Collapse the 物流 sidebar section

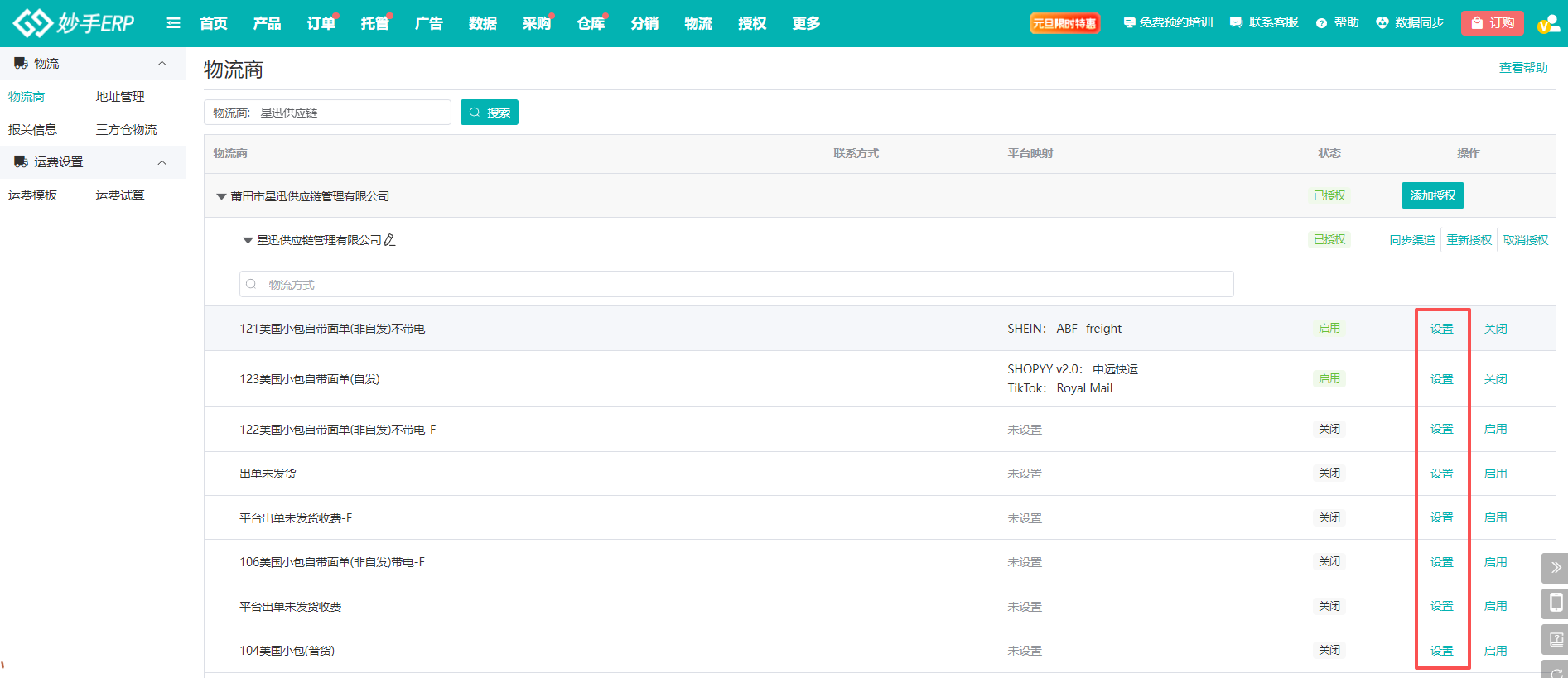pos(162,64)
